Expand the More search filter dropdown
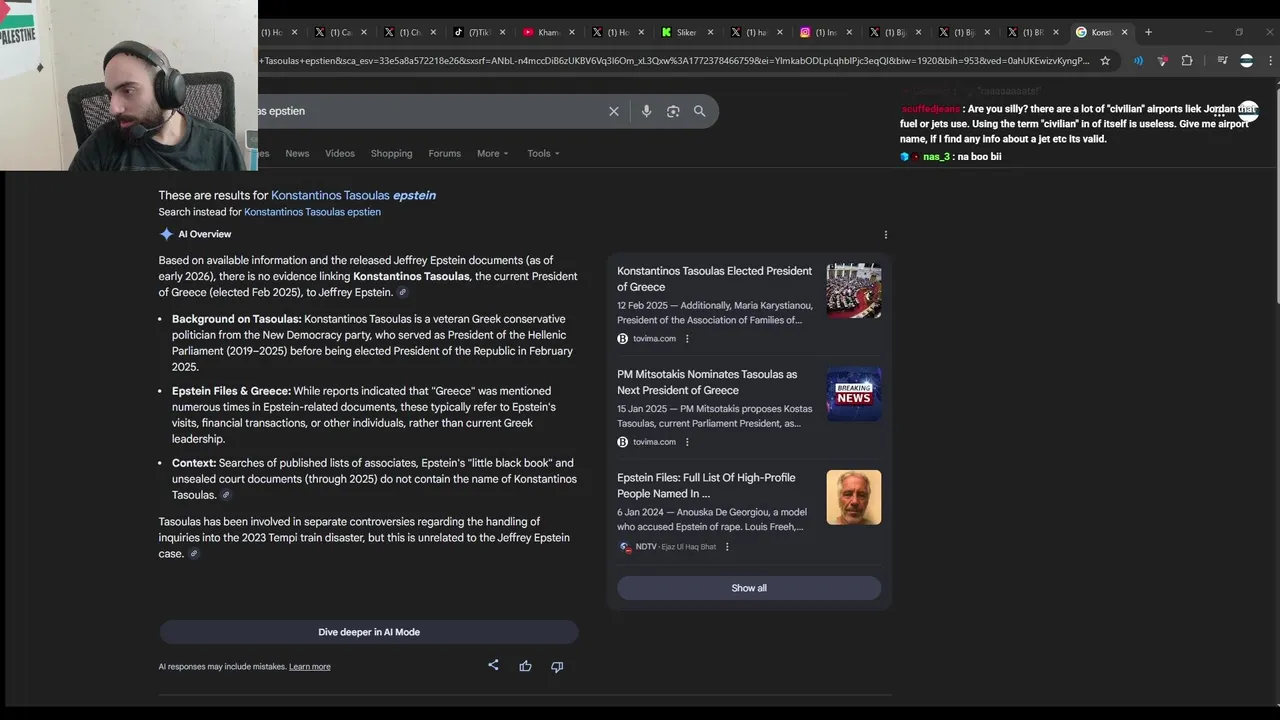This screenshot has width=1280, height=720. [492, 153]
